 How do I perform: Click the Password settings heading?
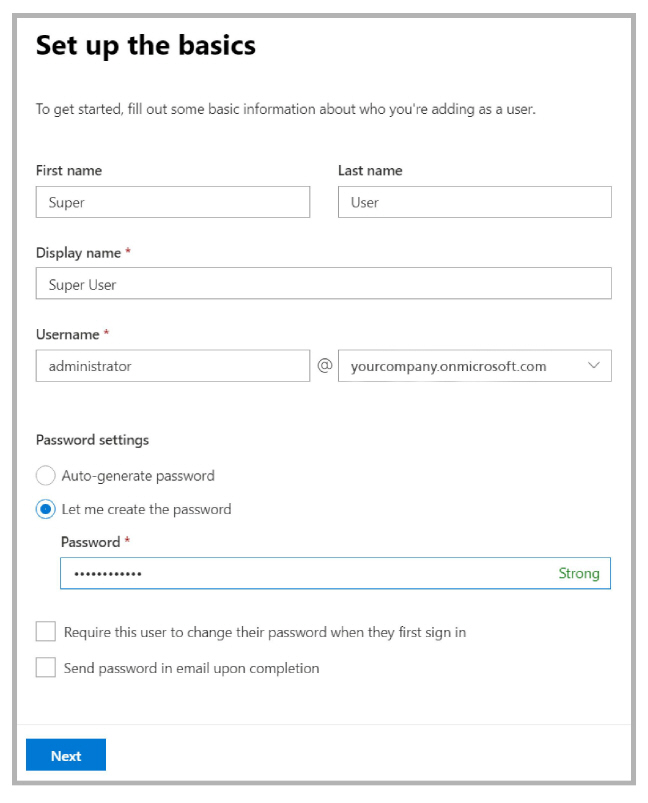(x=92, y=440)
